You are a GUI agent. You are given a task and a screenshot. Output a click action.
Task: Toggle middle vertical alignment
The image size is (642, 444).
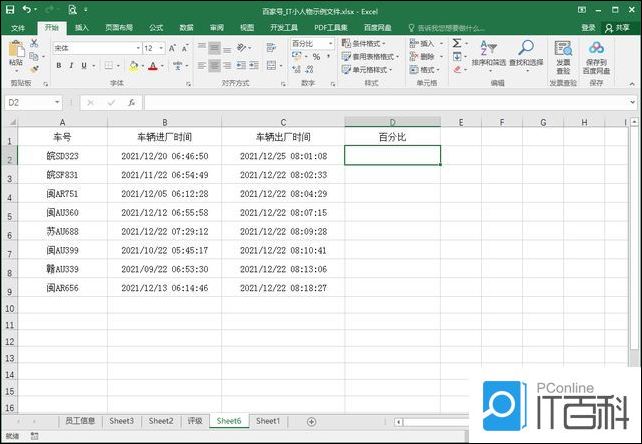[x=214, y=48]
